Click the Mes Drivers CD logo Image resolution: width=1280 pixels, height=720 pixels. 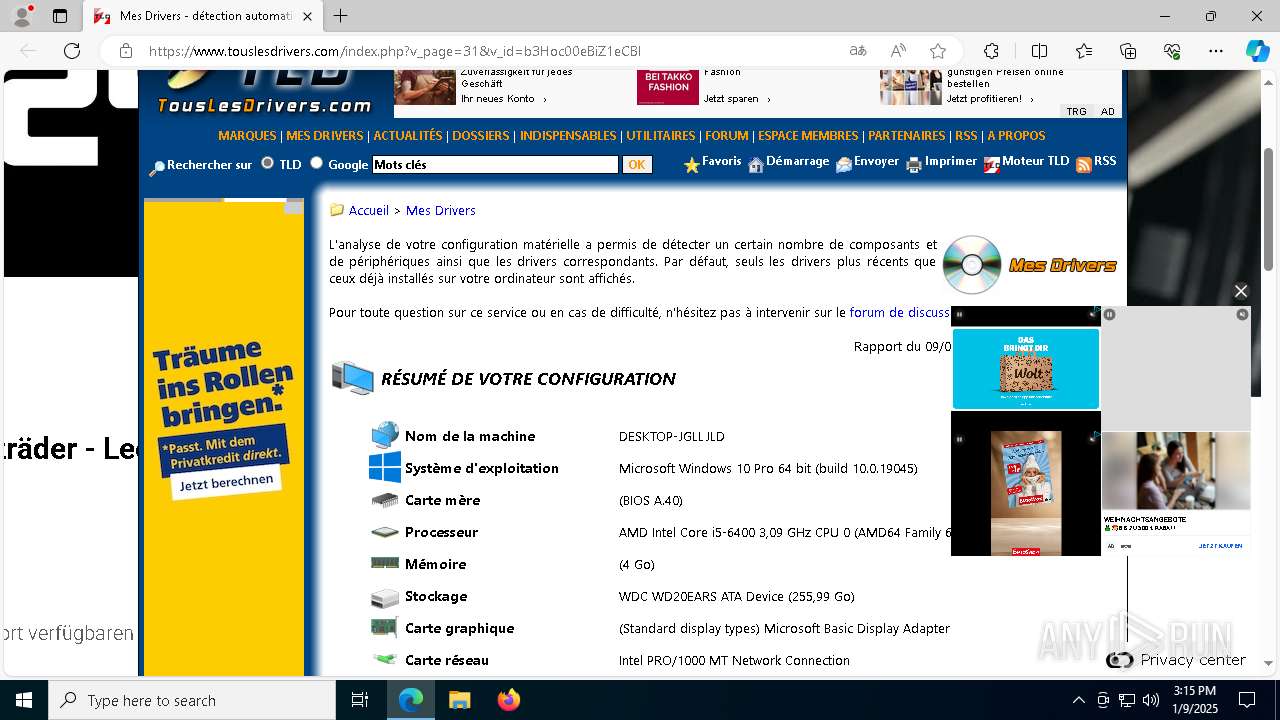pos(1030,265)
